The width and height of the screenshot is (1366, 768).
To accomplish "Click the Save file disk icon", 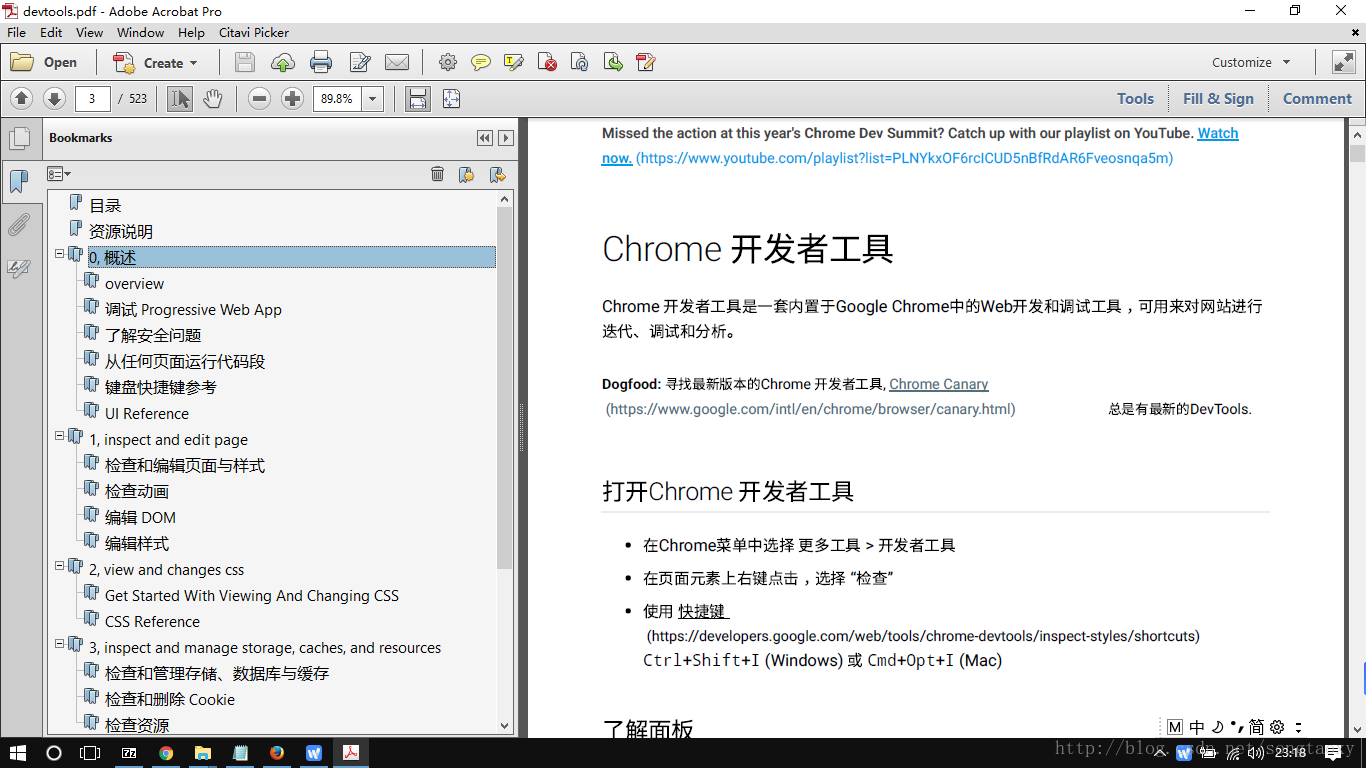I will click(244, 62).
